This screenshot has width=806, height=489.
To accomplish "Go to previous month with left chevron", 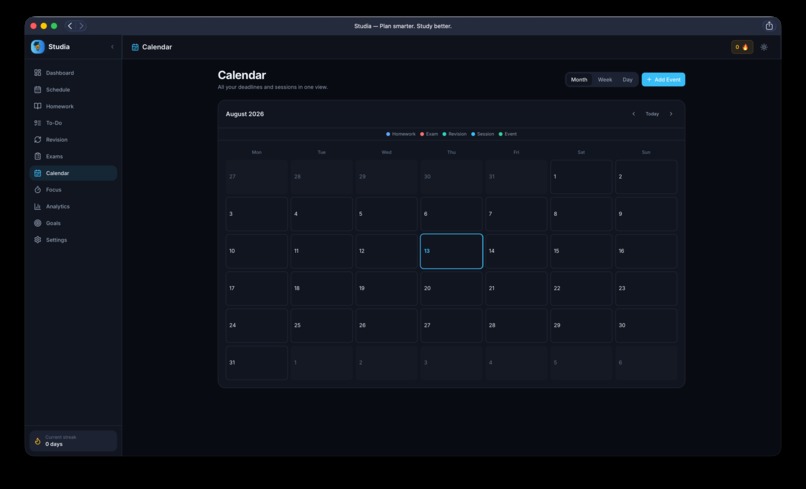I will coord(633,114).
